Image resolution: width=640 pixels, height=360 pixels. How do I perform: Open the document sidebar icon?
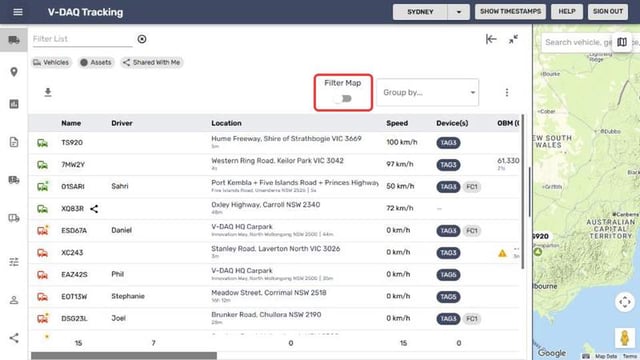[x=14, y=142]
